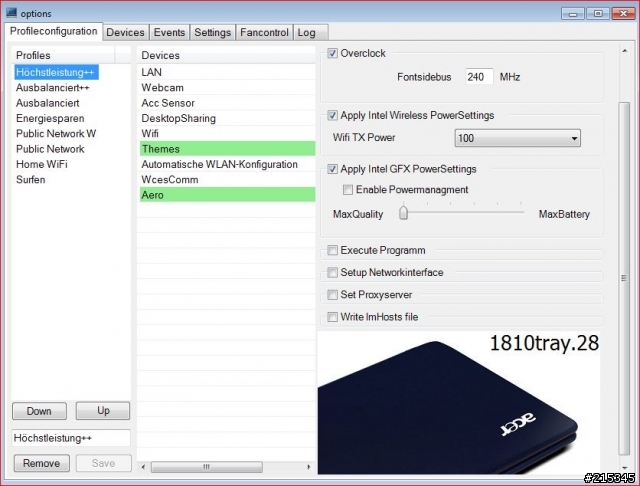Select the Home WiFi profile

(41, 164)
